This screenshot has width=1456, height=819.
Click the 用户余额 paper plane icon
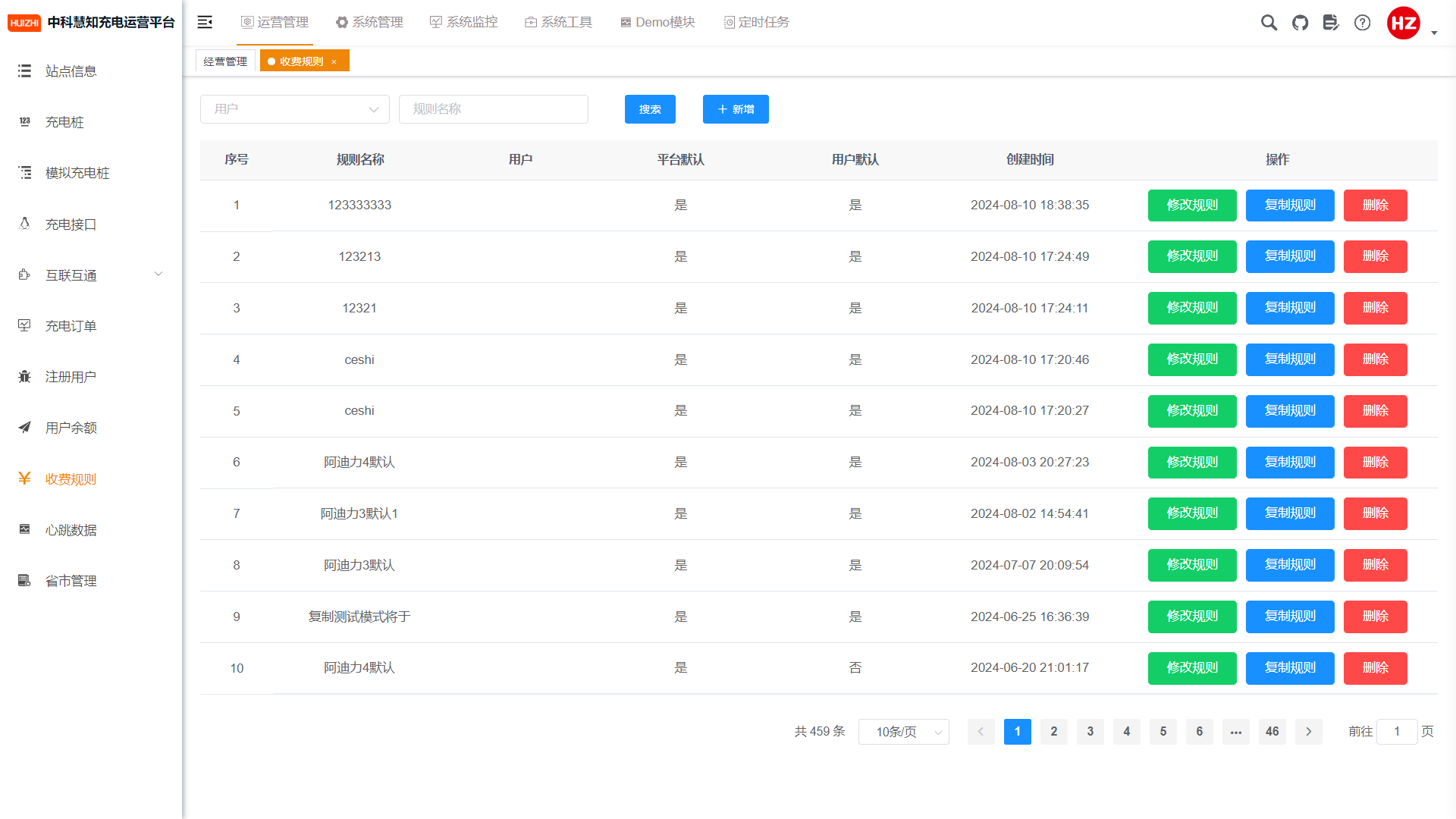(25, 428)
